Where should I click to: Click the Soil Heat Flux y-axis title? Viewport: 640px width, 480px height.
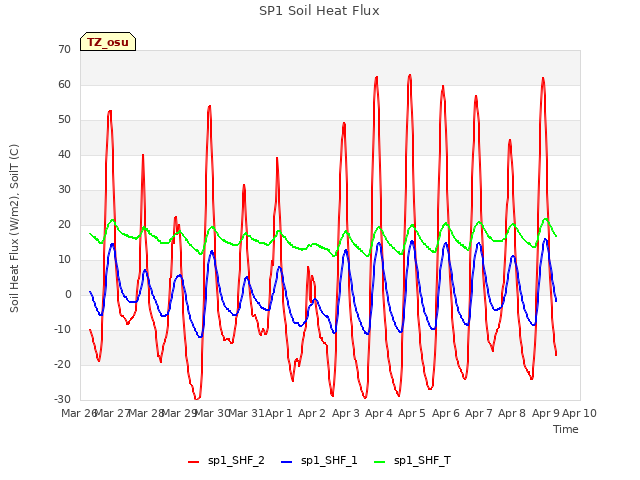(14, 228)
